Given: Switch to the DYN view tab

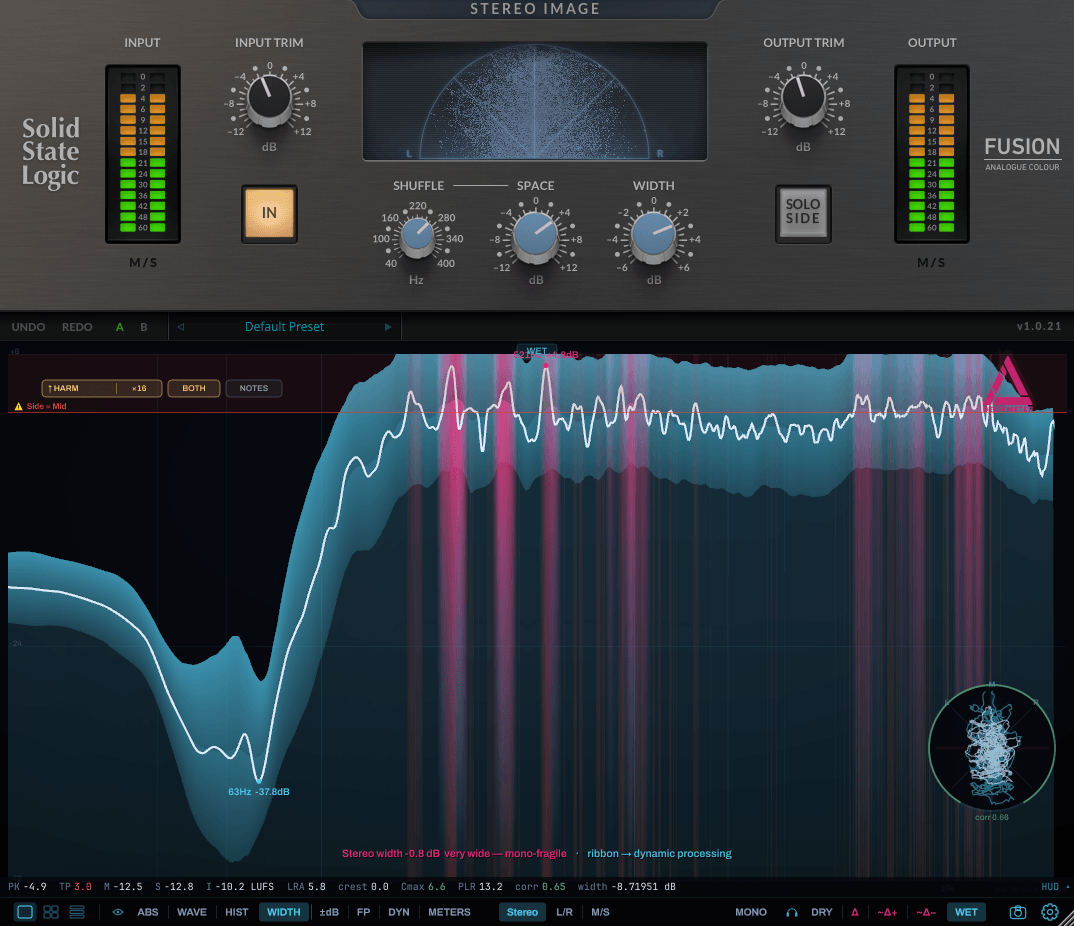Looking at the screenshot, I should coord(399,912).
